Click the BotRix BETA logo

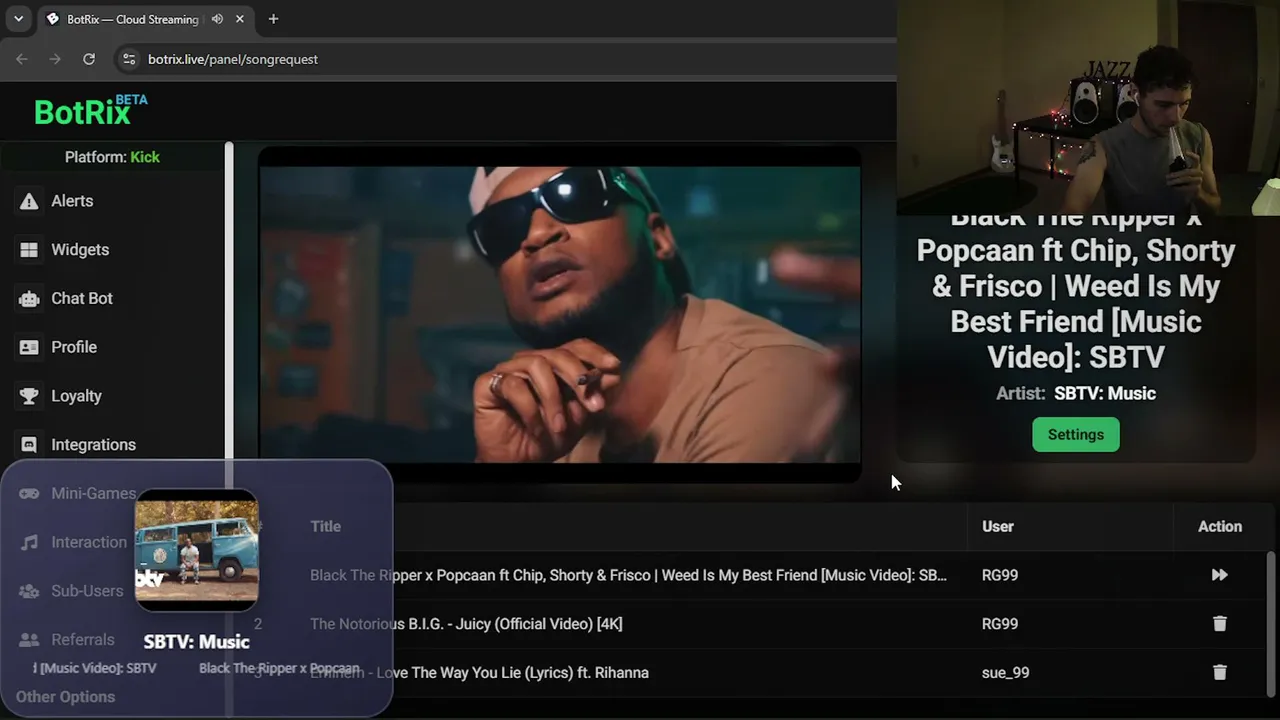[91, 111]
